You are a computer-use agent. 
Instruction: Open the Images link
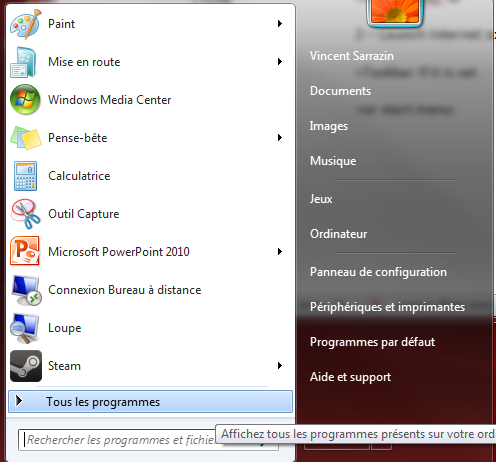[329, 126]
